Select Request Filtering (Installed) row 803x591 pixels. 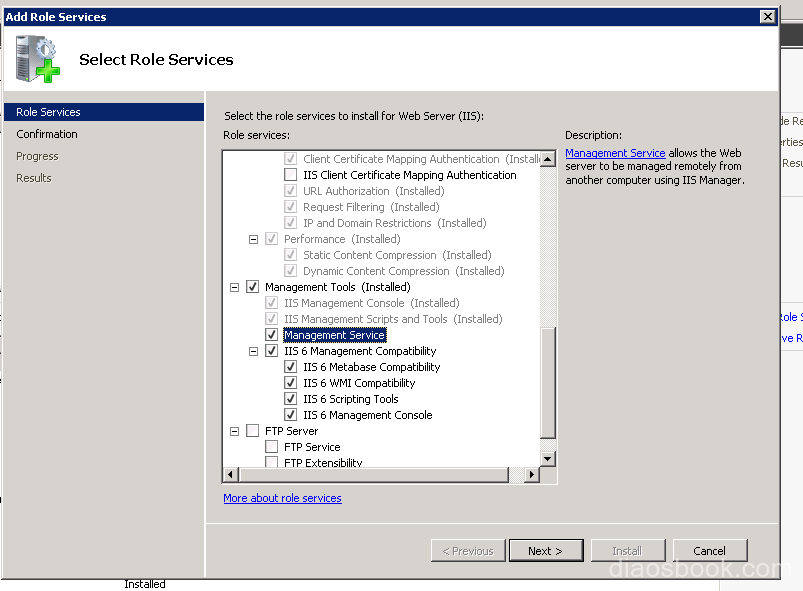(x=371, y=207)
